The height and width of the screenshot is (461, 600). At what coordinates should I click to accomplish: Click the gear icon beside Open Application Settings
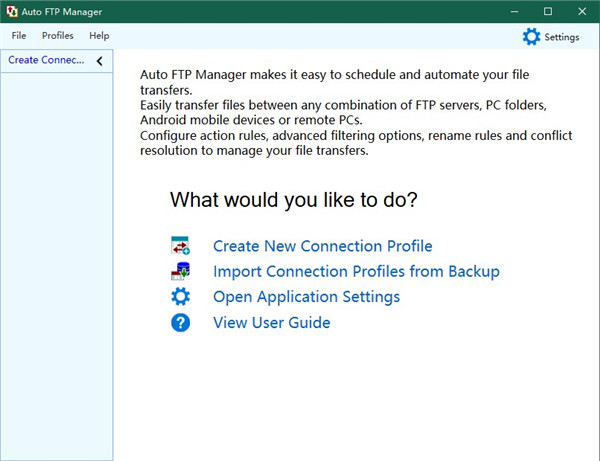(x=180, y=297)
